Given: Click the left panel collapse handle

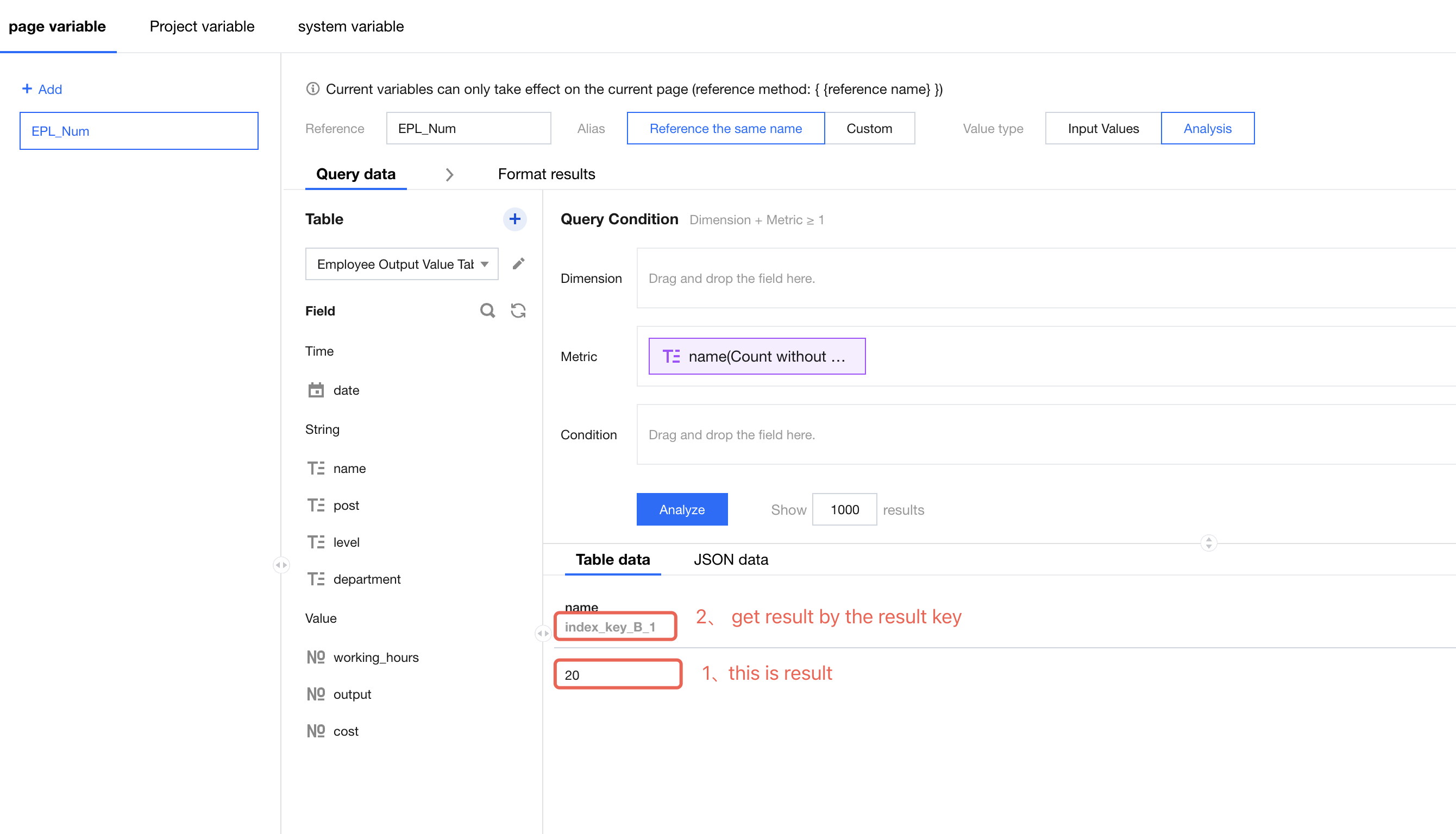Looking at the screenshot, I should tap(281, 565).
